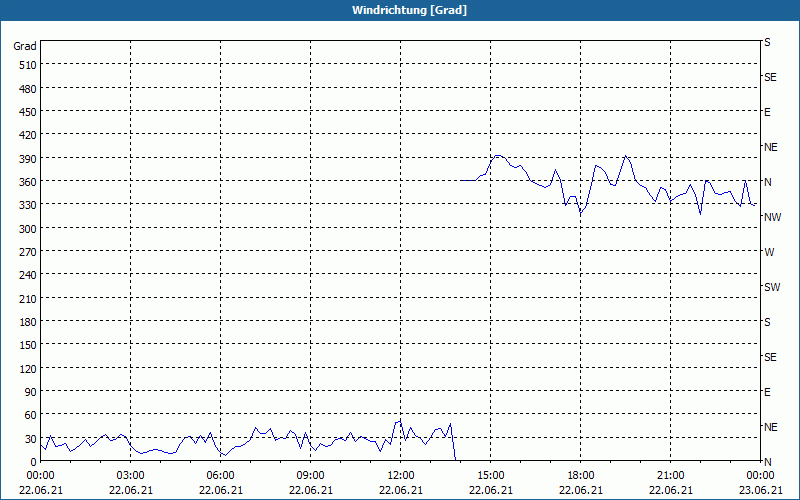Click the 30 degree axis label

click(31, 439)
